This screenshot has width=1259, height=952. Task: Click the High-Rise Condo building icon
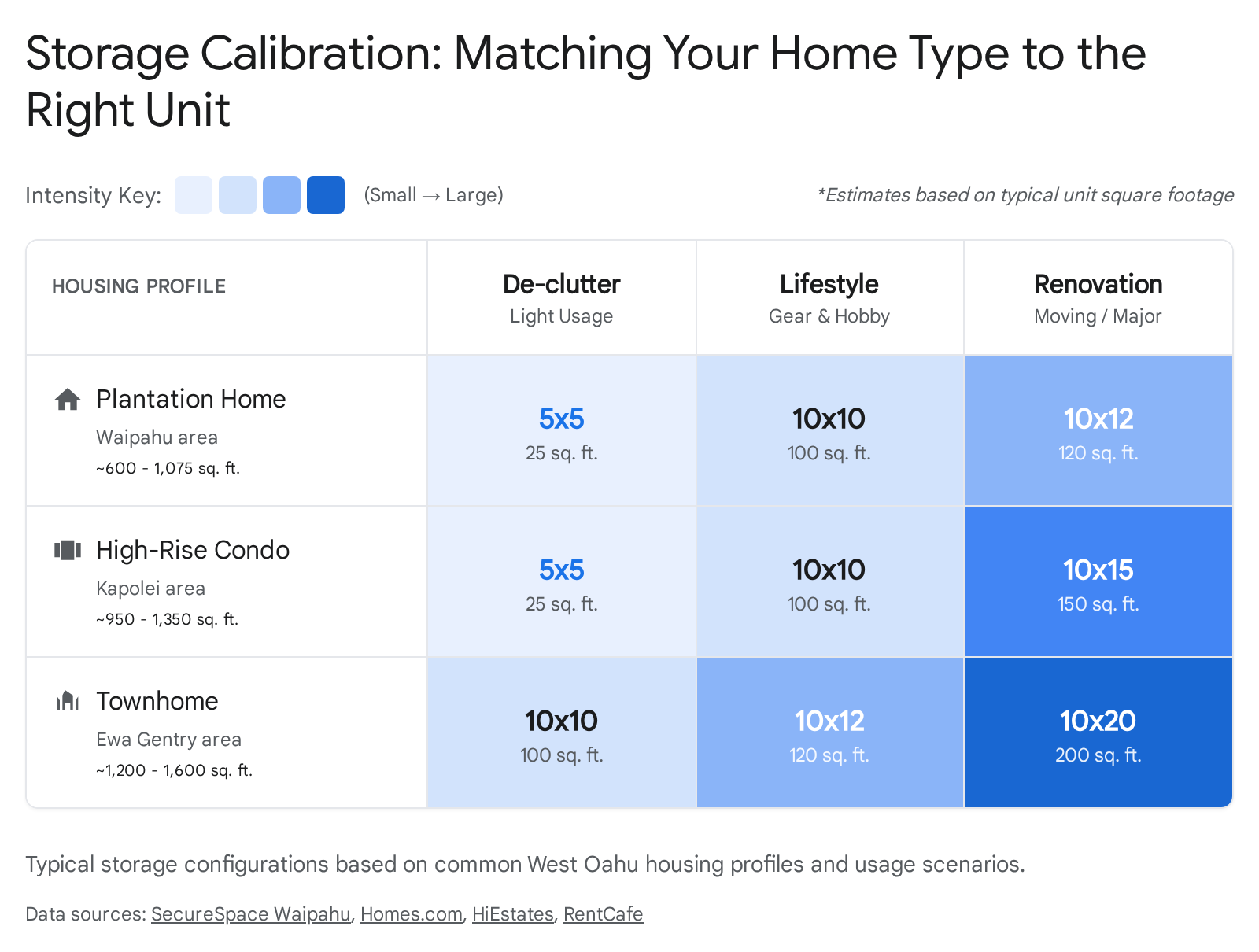(x=68, y=550)
